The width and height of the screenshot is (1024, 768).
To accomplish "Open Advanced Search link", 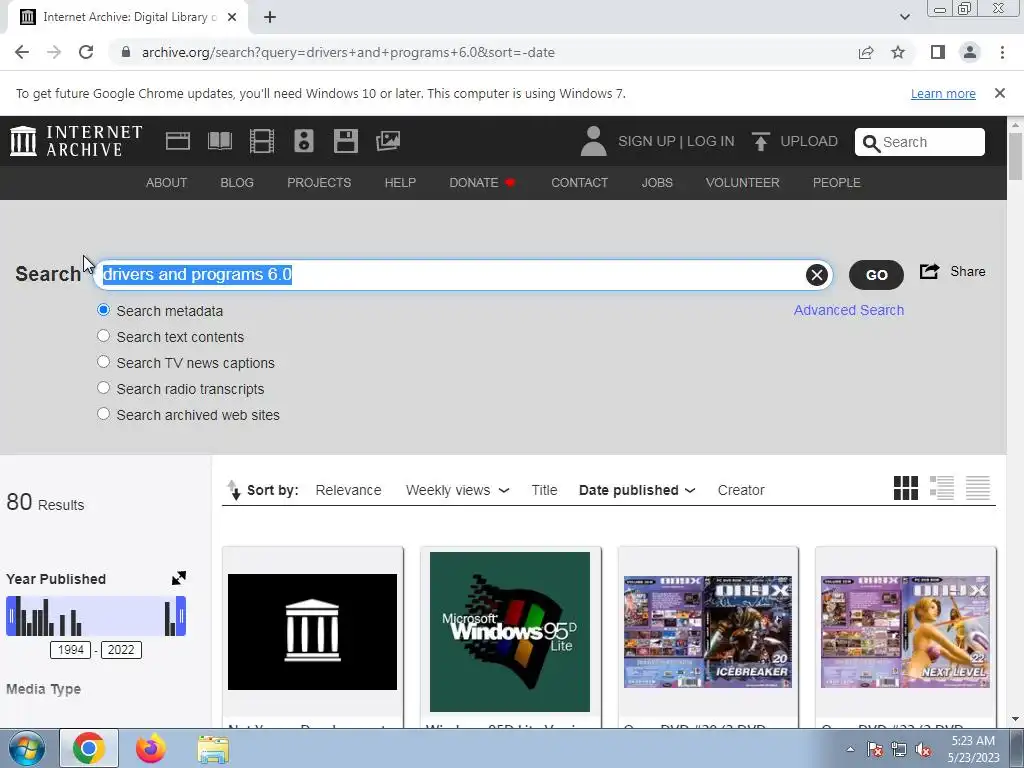I will coord(849,310).
